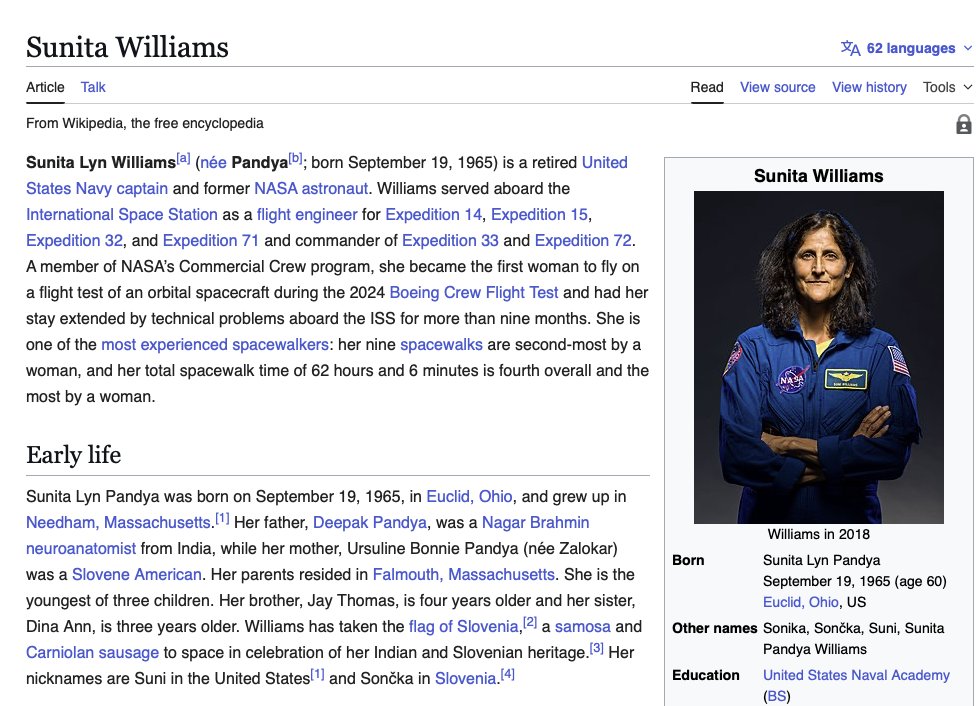The height and width of the screenshot is (706, 976).
Task: Open the flag of Slovenia link
Action: point(463,627)
